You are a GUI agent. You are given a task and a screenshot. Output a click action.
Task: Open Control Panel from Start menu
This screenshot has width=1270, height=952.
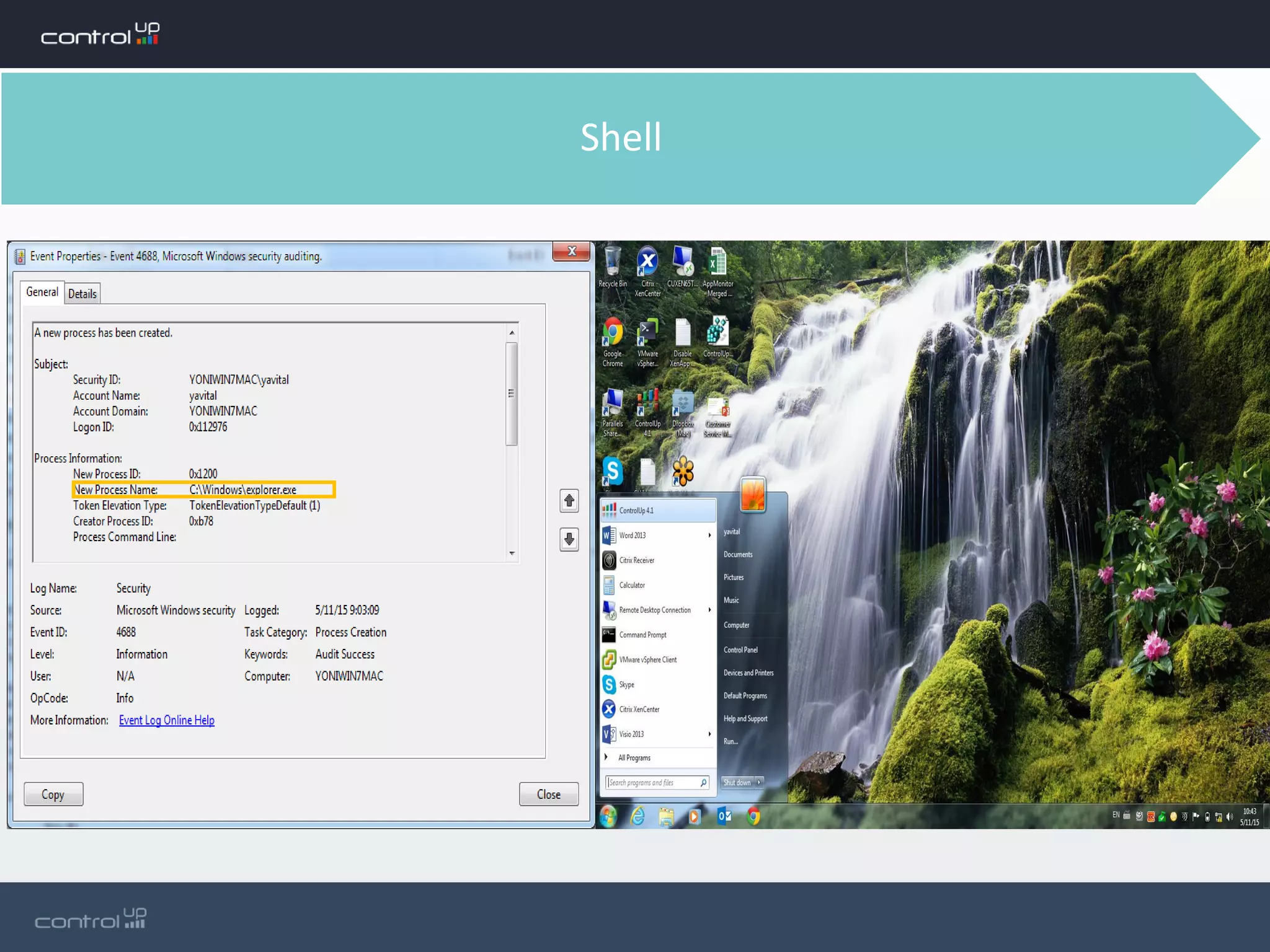coord(740,650)
